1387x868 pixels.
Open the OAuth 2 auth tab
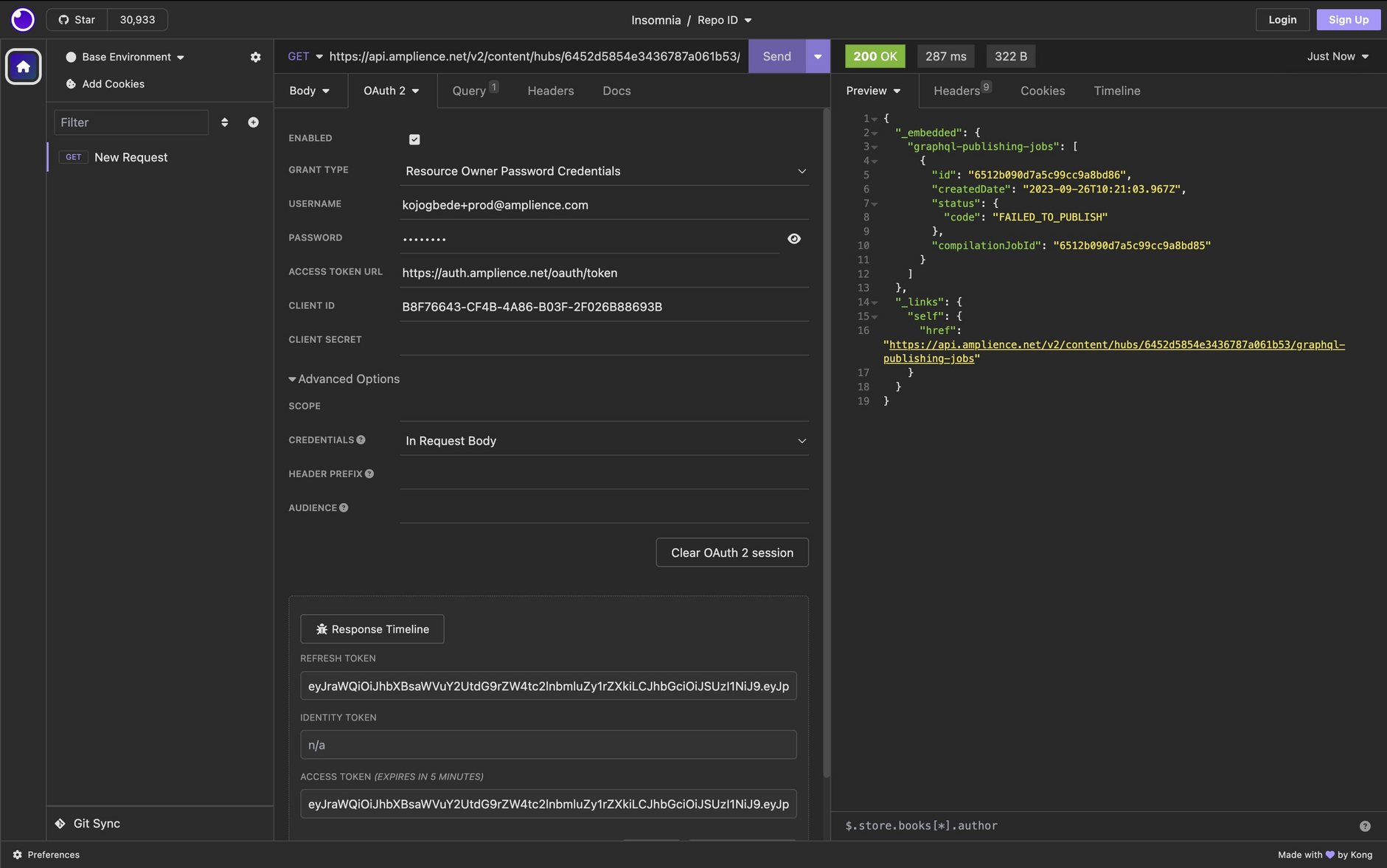(x=392, y=91)
